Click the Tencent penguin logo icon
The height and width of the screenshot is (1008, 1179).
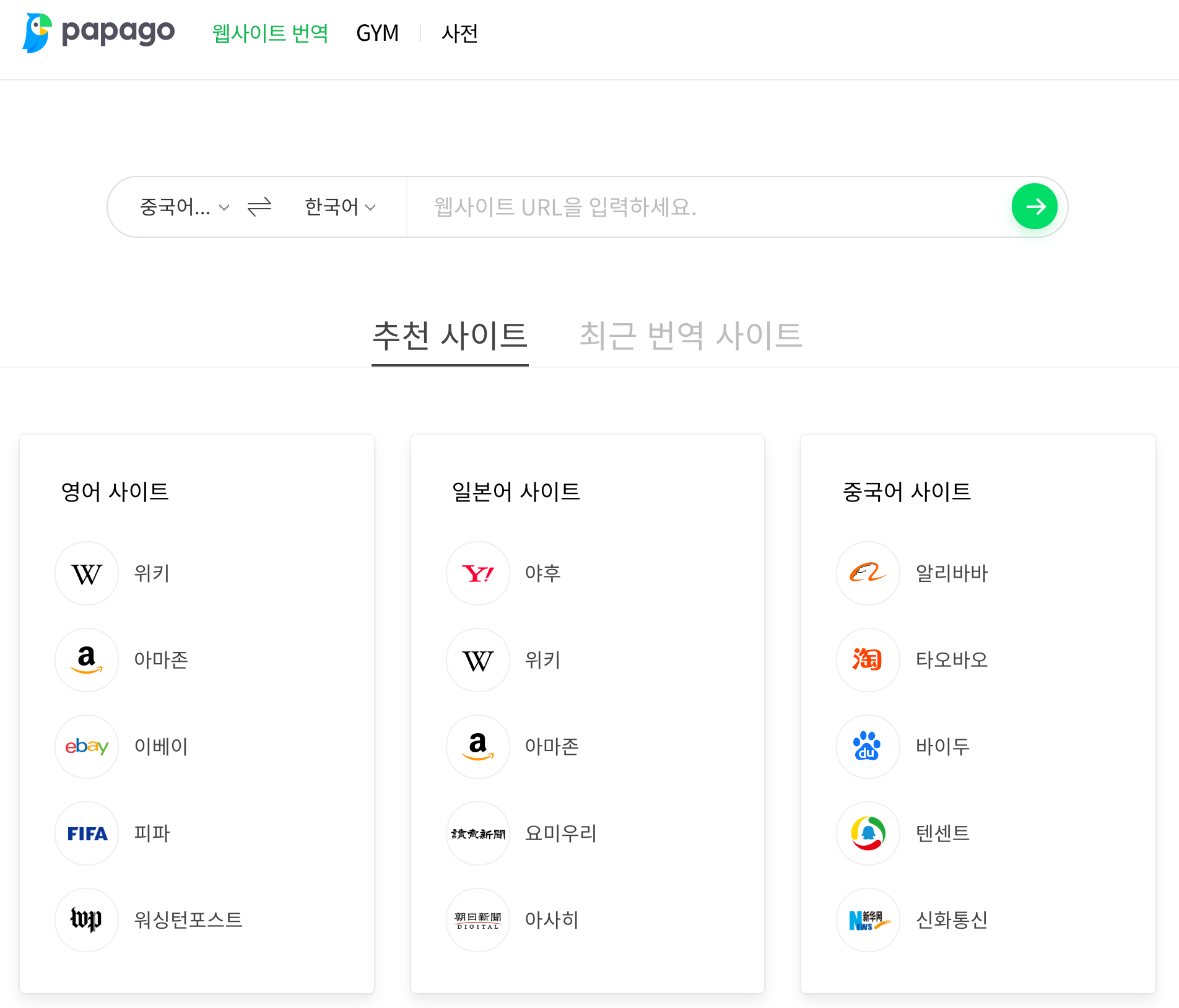coord(868,833)
